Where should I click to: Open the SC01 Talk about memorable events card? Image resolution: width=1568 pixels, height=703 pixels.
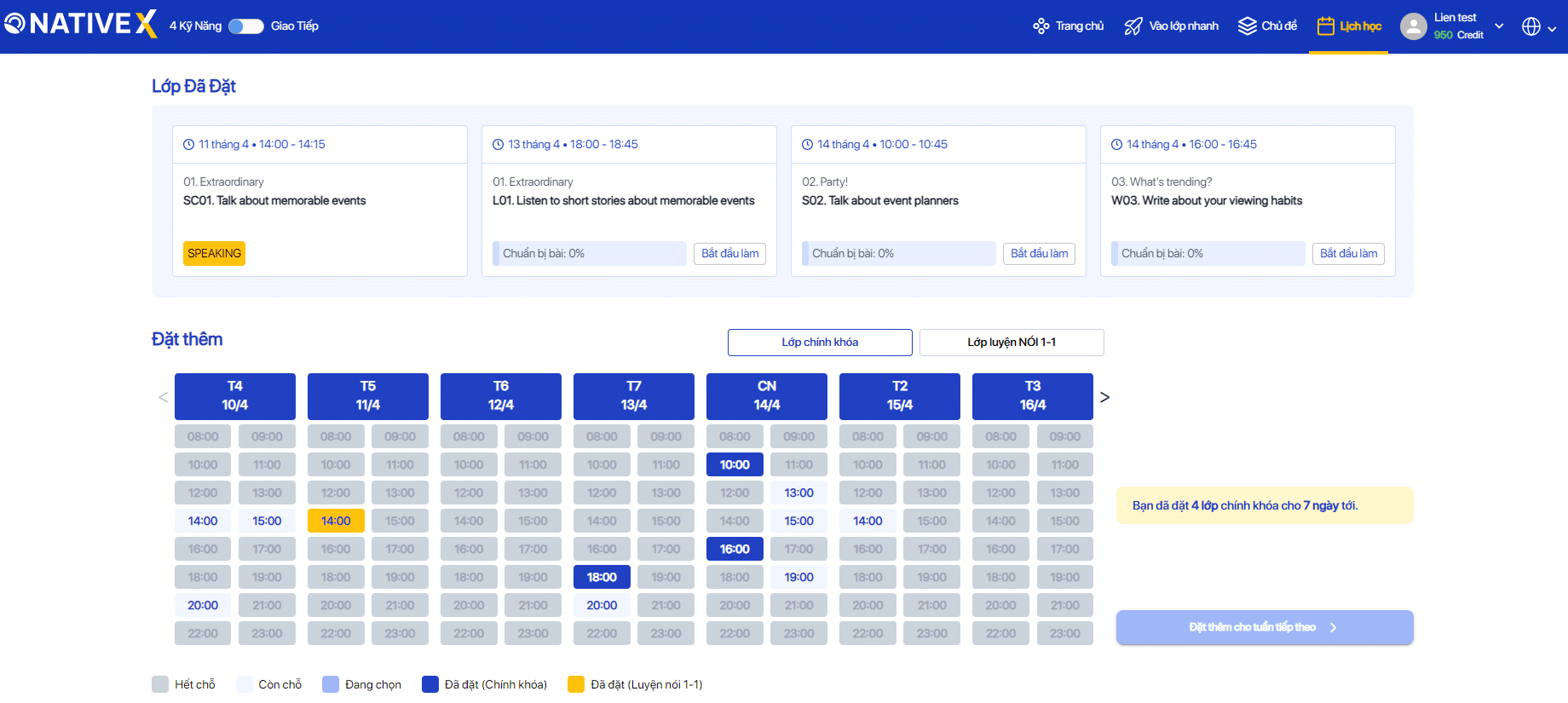point(320,201)
